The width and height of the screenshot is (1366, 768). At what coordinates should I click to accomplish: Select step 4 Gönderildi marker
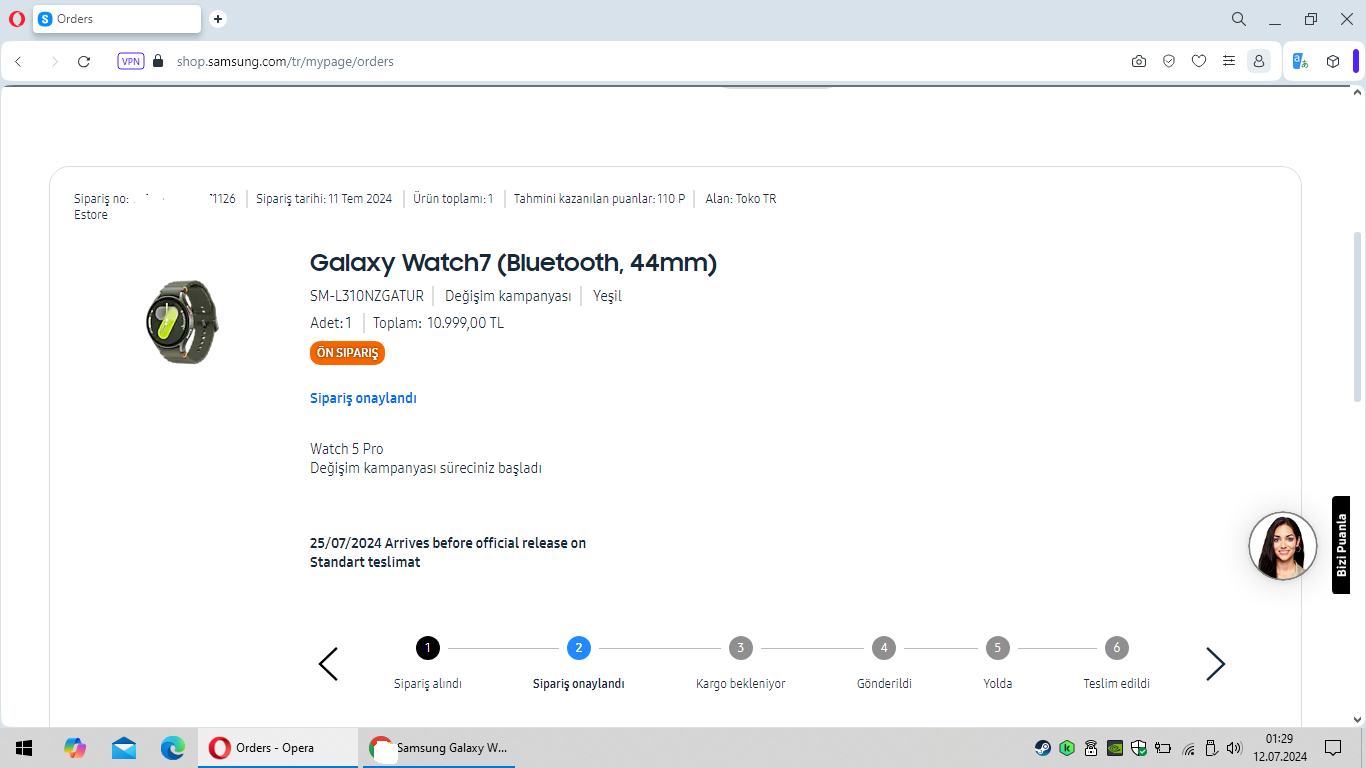[884, 648]
